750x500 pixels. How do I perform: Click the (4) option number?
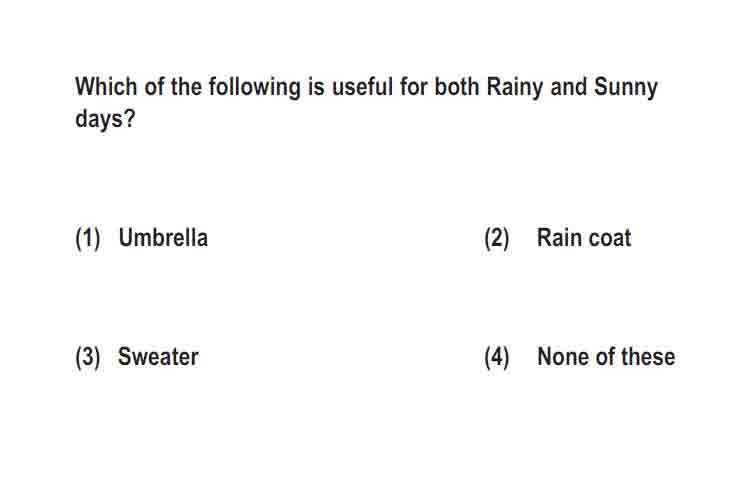click(x=496, y=357)
